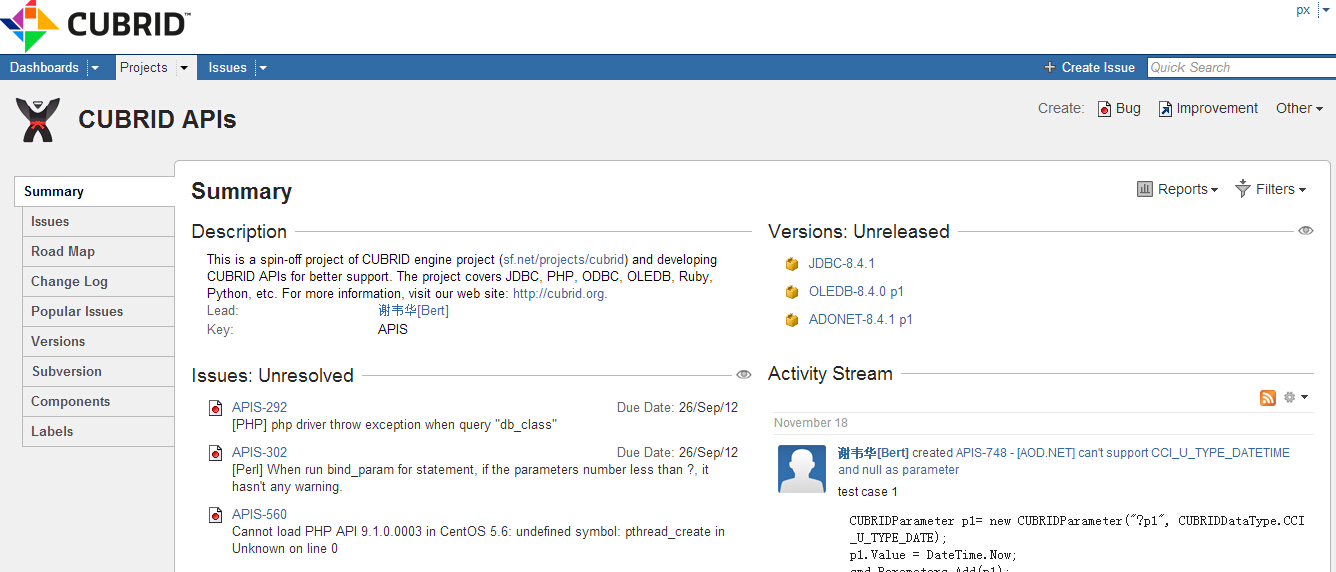This screenshot has width=1336, height=572.
Task: Open 谢韦华[Bert] author link in Activity Stream
Action: coord(873,453)
